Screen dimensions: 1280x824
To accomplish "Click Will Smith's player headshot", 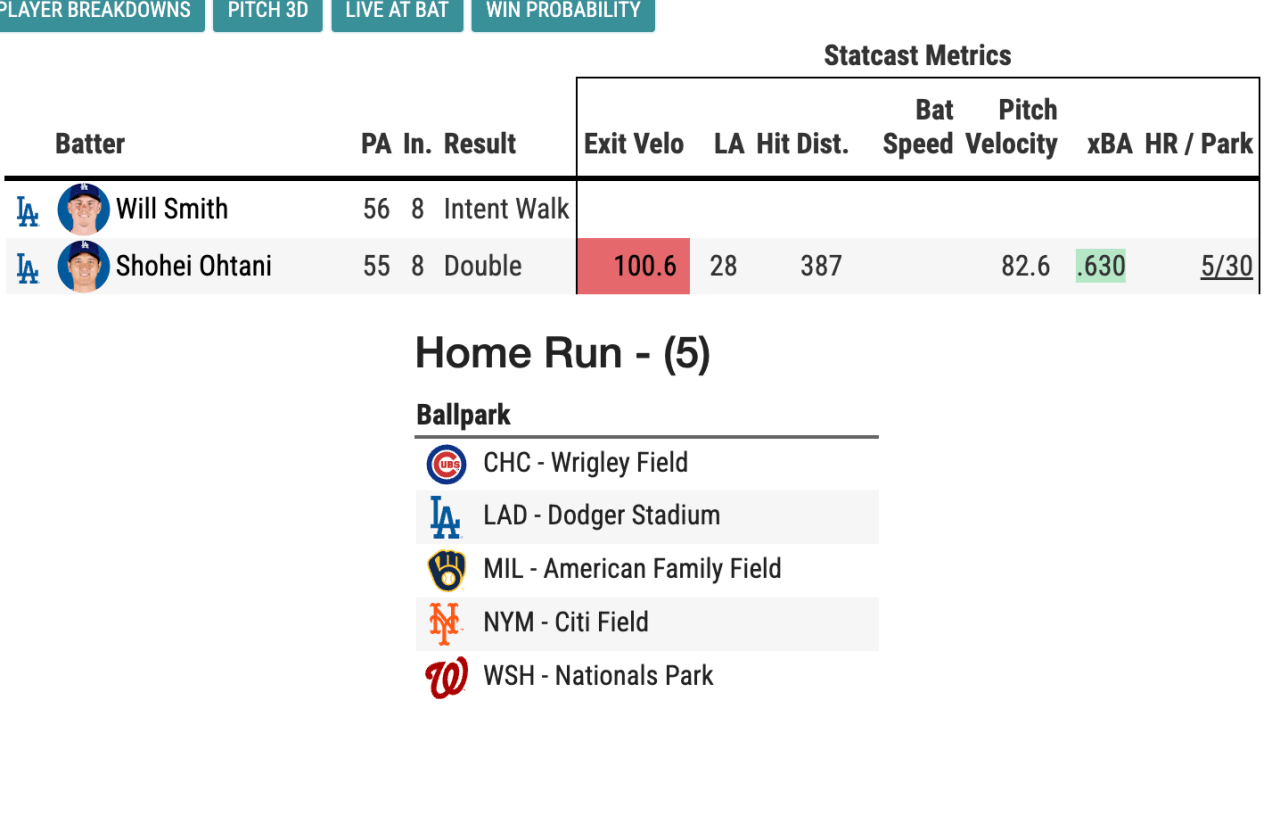I will [83, 209].
